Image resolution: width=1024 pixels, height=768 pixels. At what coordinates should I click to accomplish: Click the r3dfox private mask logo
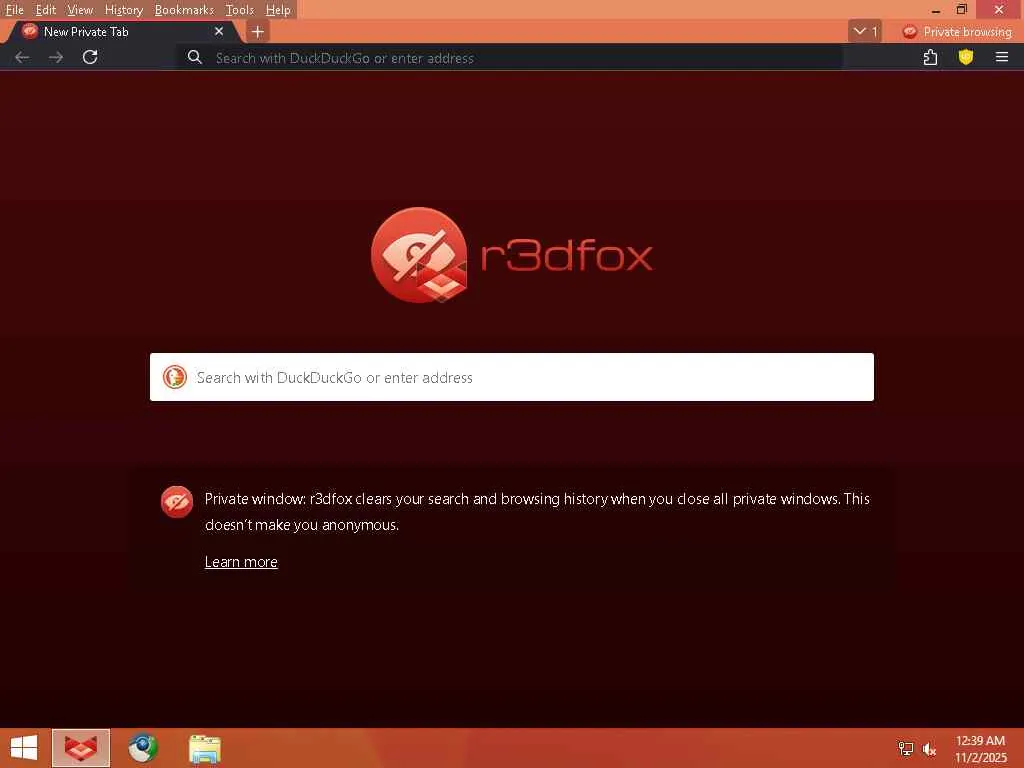pyautogui.click(x=419, y=255)
